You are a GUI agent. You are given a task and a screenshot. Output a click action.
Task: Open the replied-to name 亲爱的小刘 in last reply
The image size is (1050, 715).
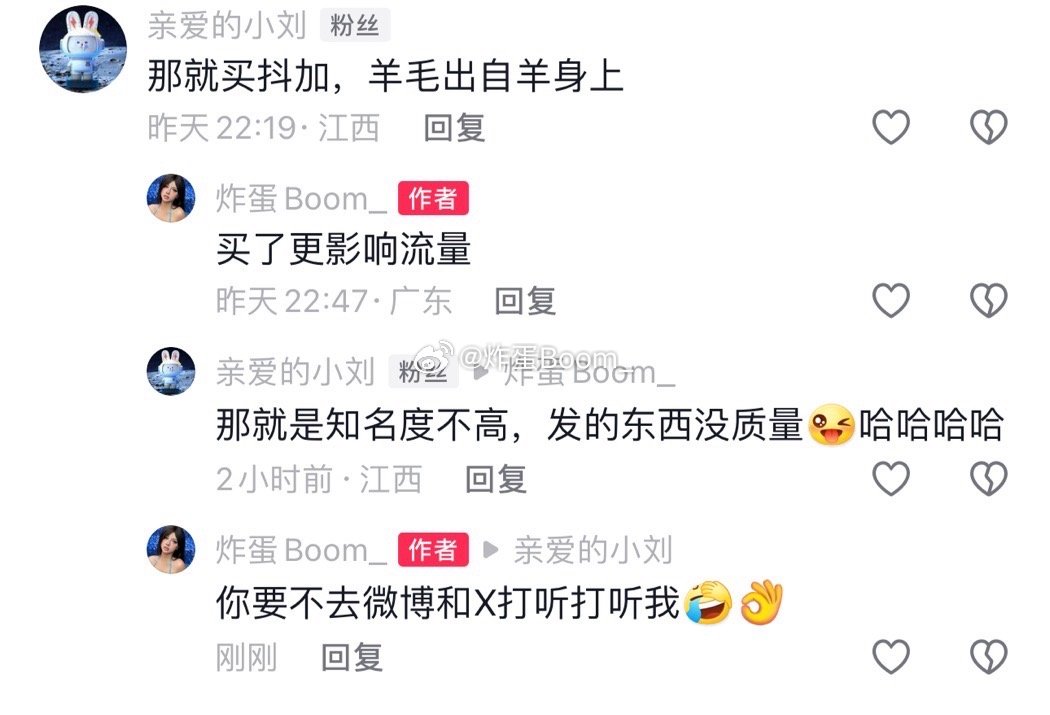coord(593,550)
